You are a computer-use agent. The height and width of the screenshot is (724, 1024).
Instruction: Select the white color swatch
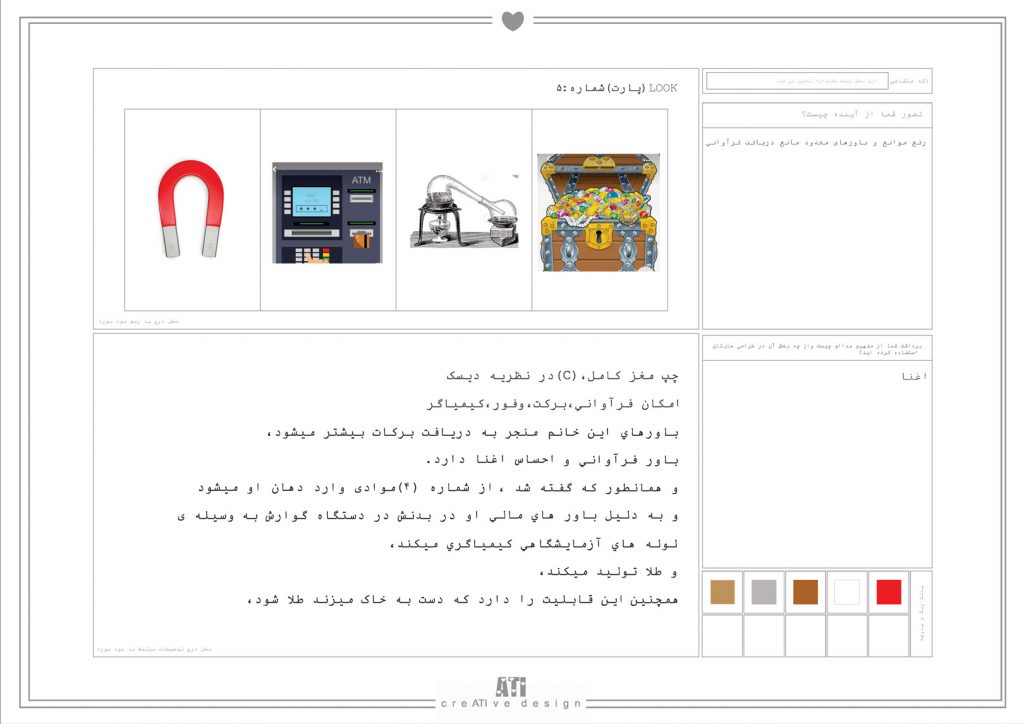coord(847,592)
